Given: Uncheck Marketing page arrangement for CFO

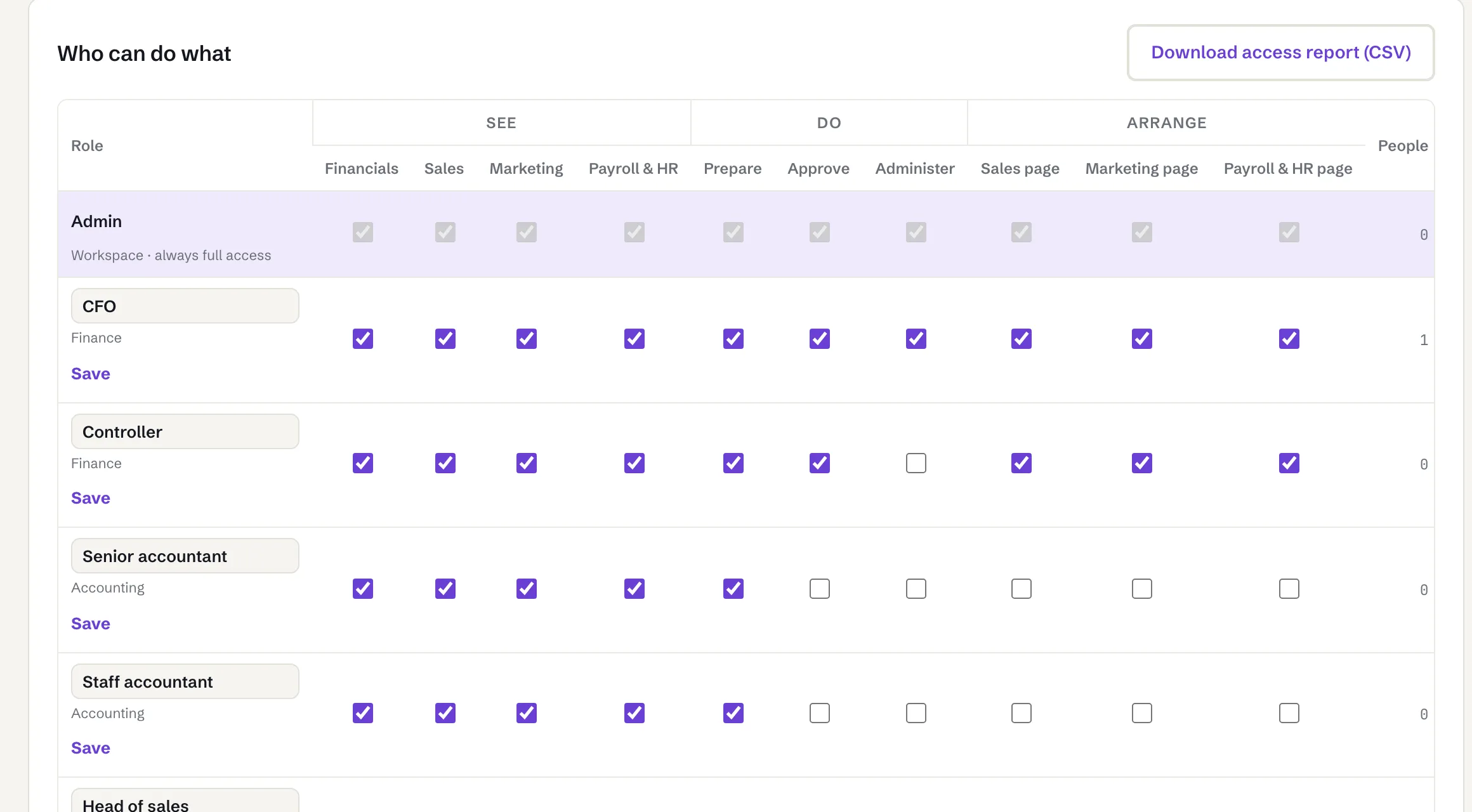Looking at the screenshot, I should tap(1142, 339).
